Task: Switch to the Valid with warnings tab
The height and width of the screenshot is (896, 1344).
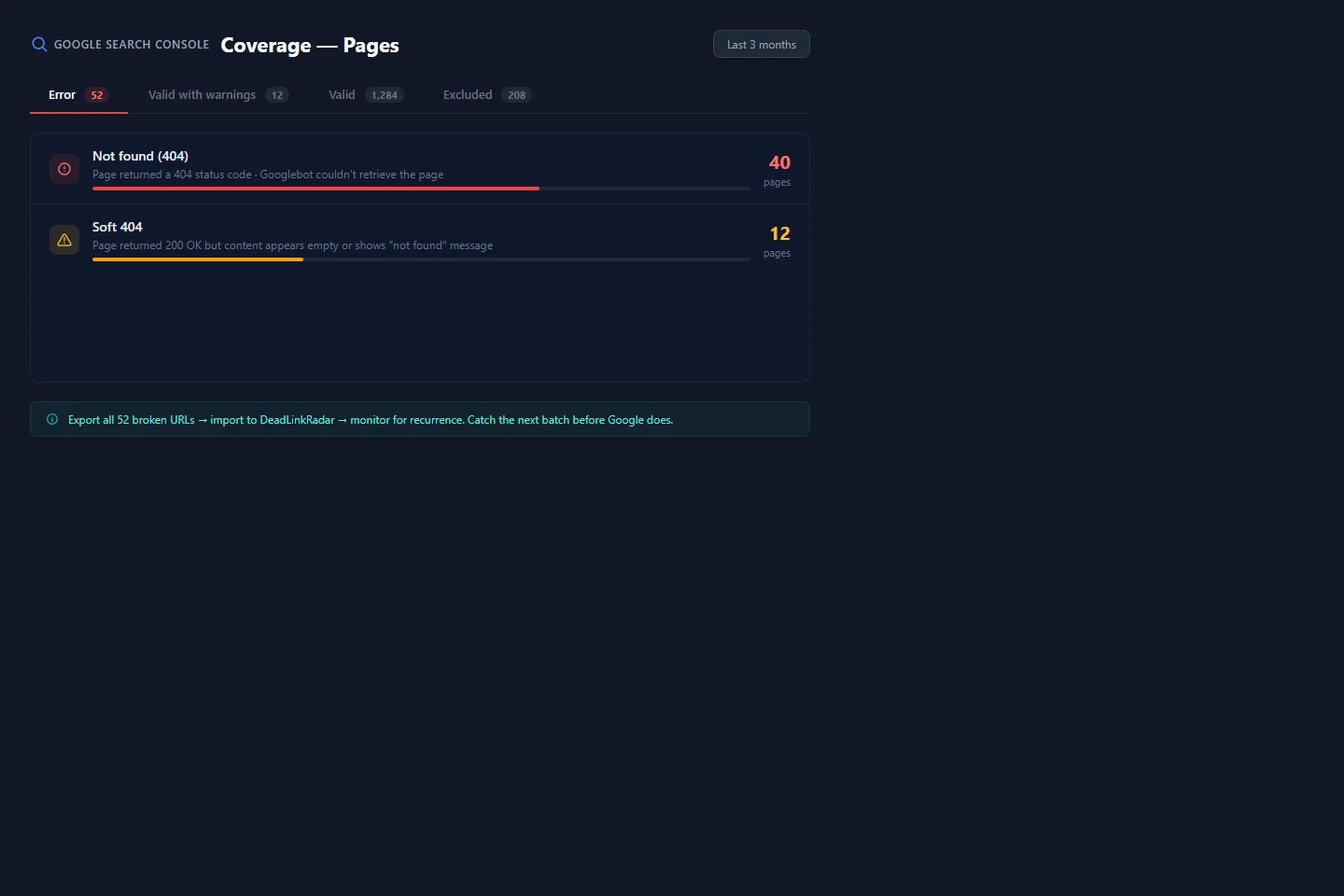Action: [x=202, y=95]
